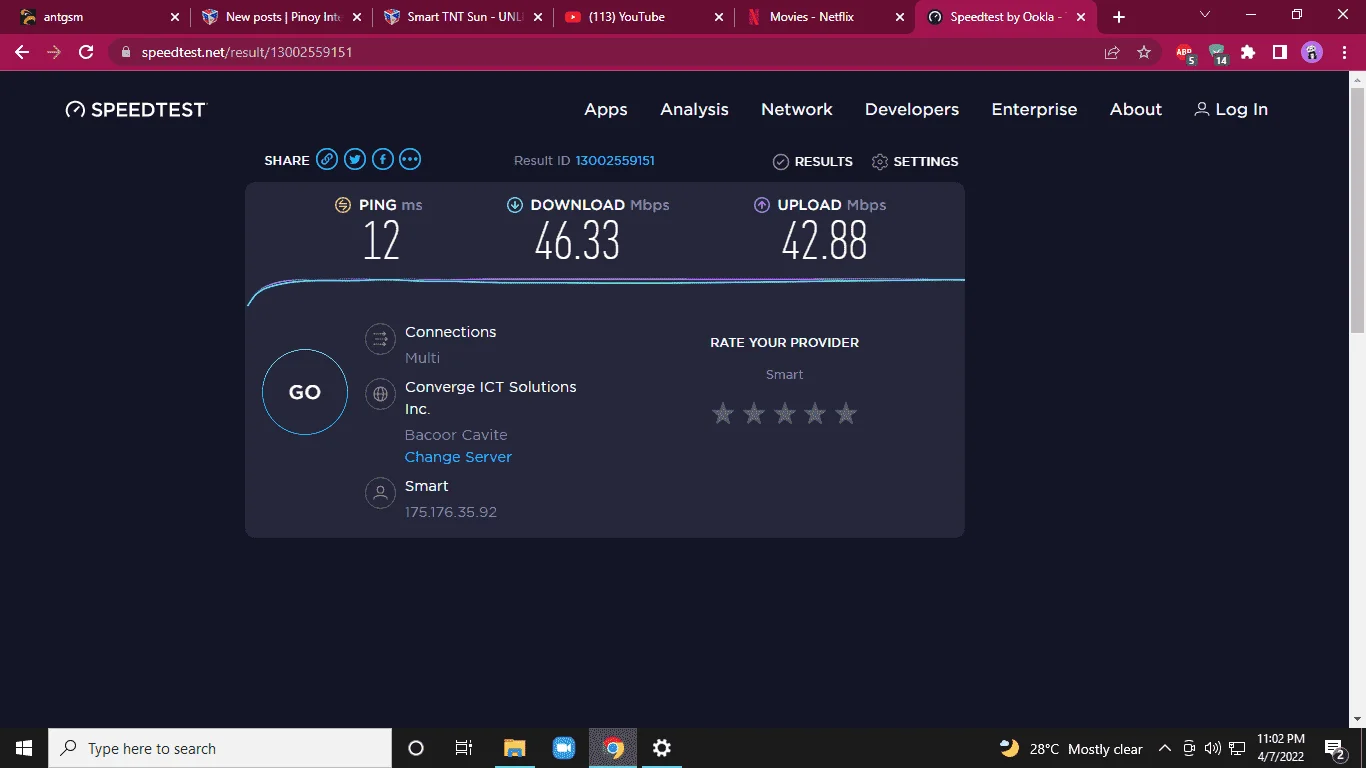Click the GO button to start test
Image resolution: width=1366 pixels, height=768 pixels.
tap(305, 392)
